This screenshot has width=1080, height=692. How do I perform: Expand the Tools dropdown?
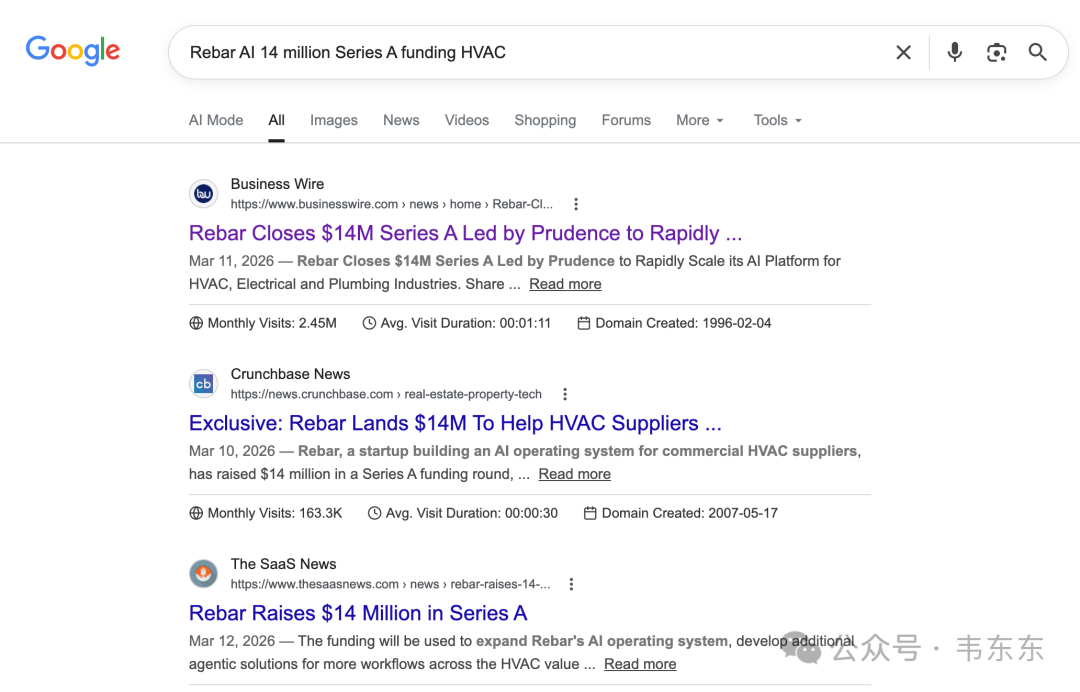[778, 120]
